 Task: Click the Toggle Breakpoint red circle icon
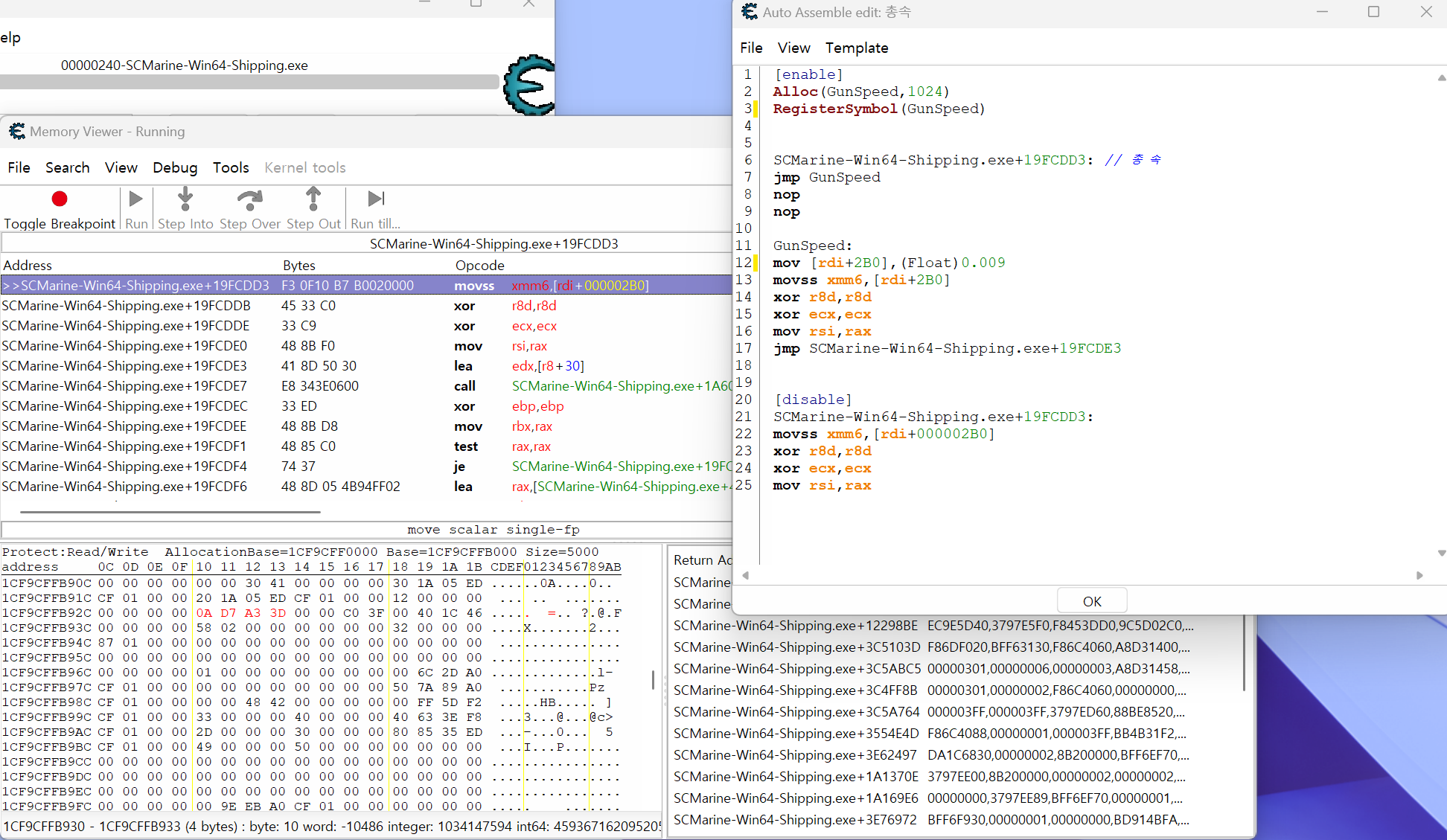point(60,199)
